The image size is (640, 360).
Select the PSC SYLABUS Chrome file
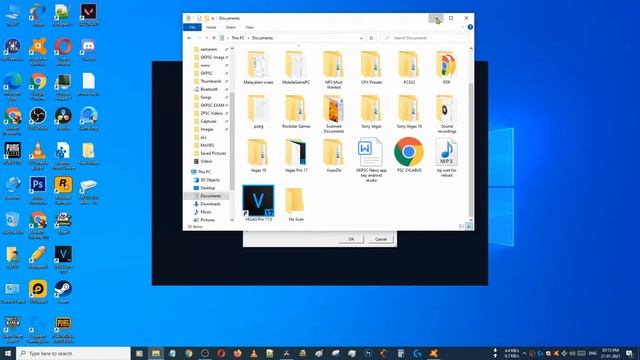(409, 155)
